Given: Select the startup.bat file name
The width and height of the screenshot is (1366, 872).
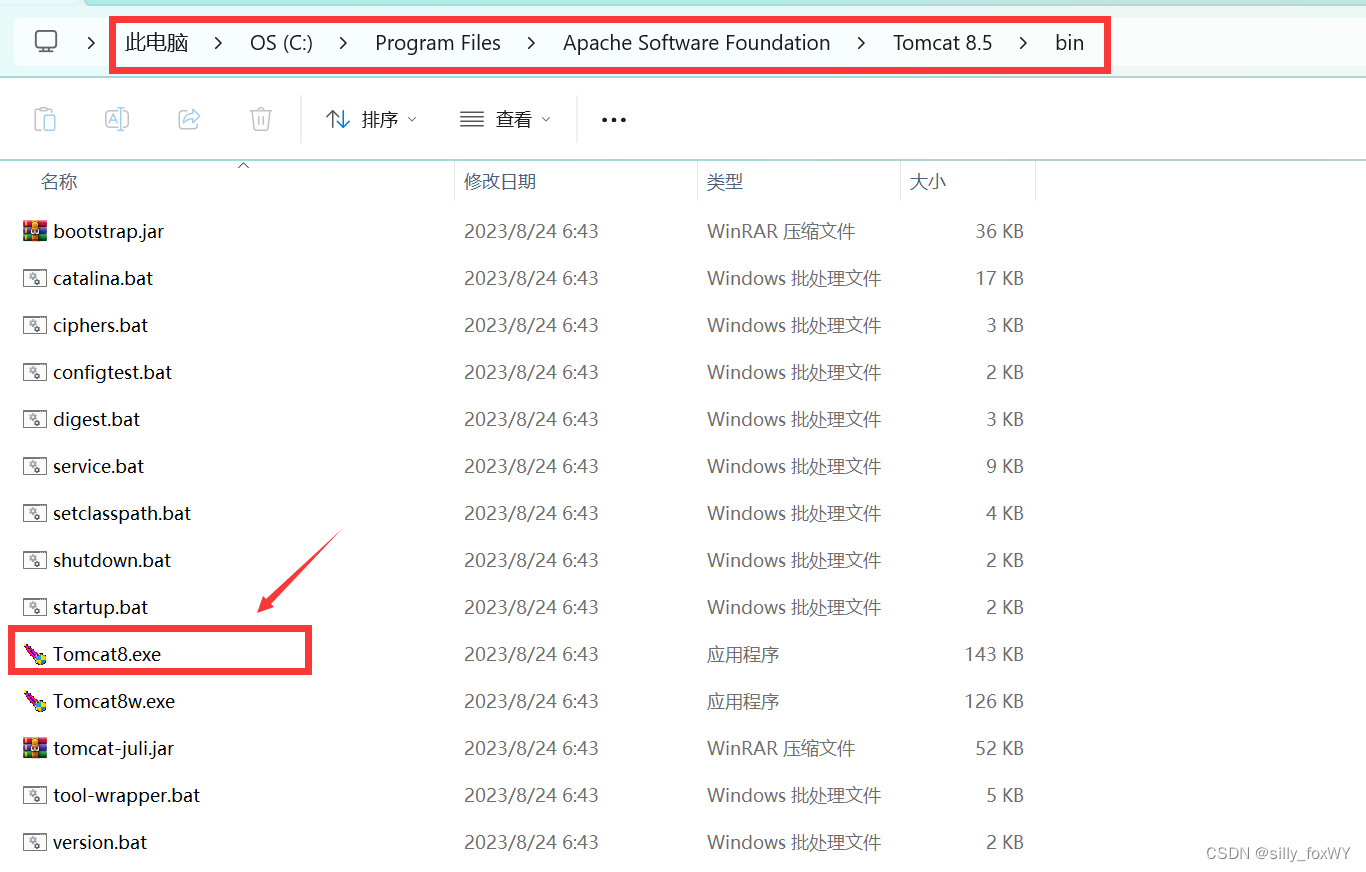Looking at the screenshot, I should click(x=101, y=607).
